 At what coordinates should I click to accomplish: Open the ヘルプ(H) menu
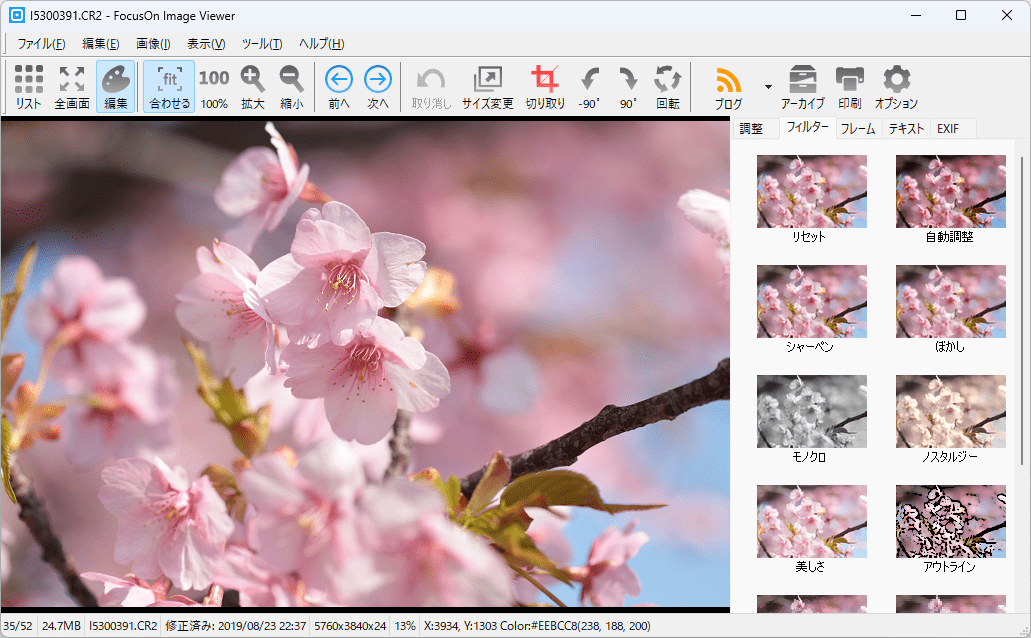[322, 44]
